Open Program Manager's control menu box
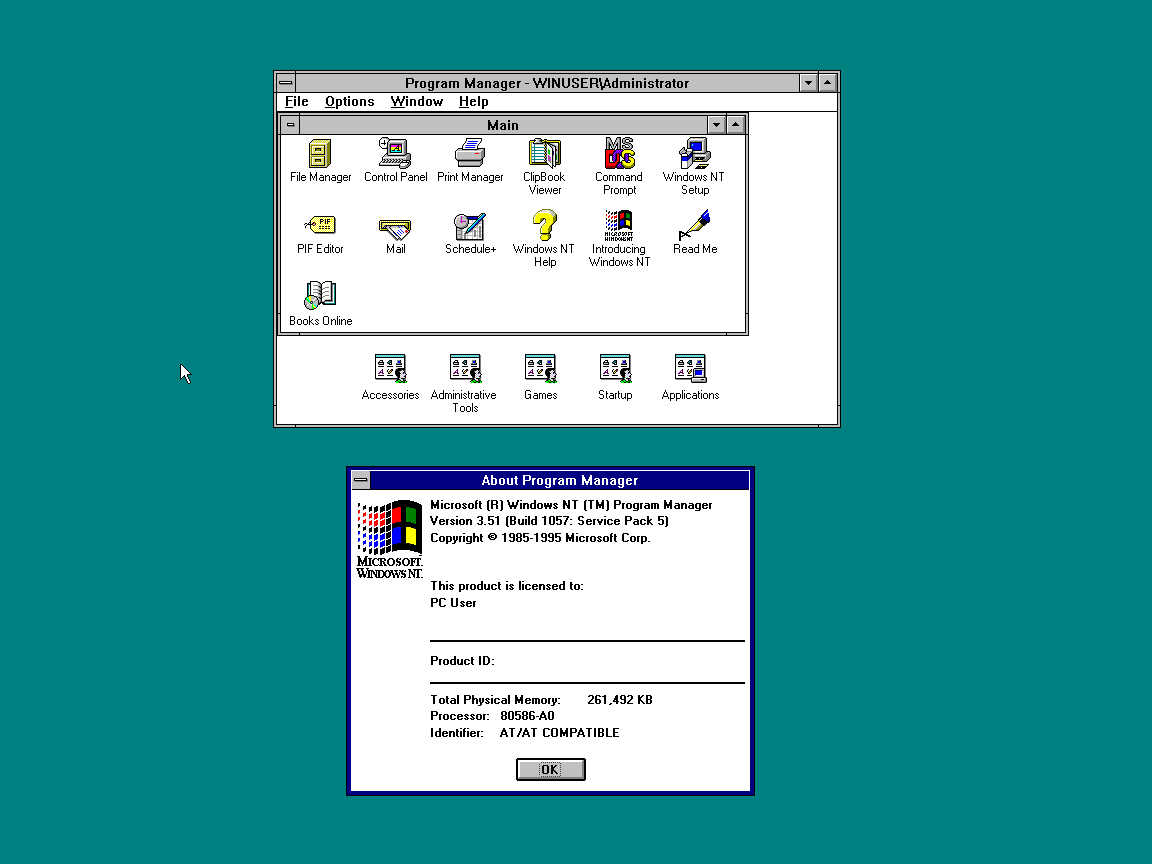The height and width of the screenshot is (864, 1152). (x=285, y=82)
